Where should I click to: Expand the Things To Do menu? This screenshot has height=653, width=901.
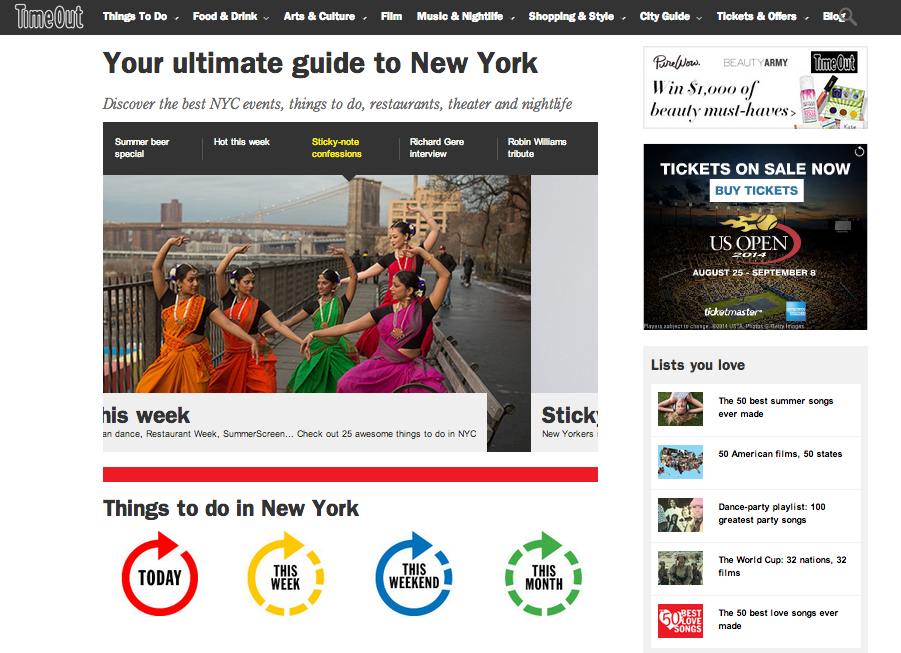tap(141, 17)
